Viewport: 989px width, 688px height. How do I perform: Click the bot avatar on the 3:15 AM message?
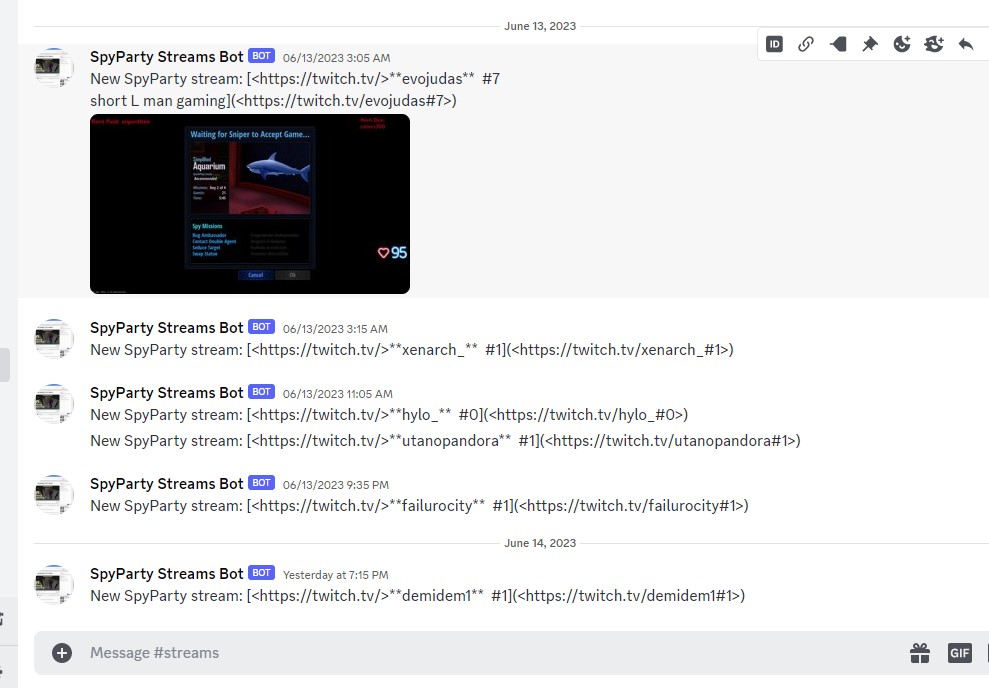[x=54, y=339]
